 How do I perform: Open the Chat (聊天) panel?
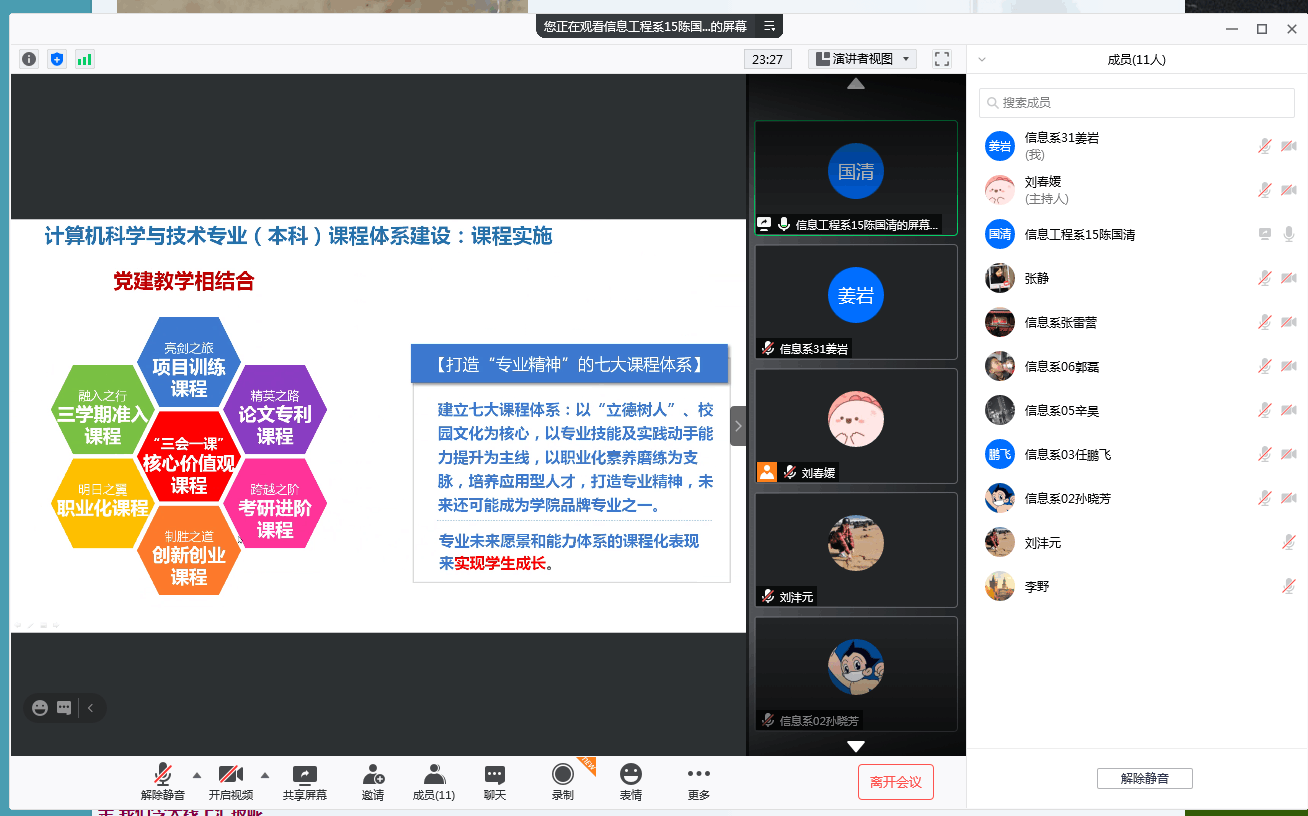point(495,782)
